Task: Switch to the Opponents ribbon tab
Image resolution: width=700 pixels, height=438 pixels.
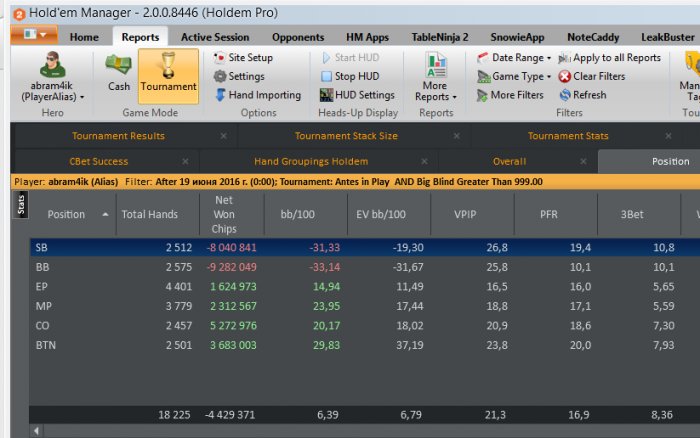Action: click(298, 38)
